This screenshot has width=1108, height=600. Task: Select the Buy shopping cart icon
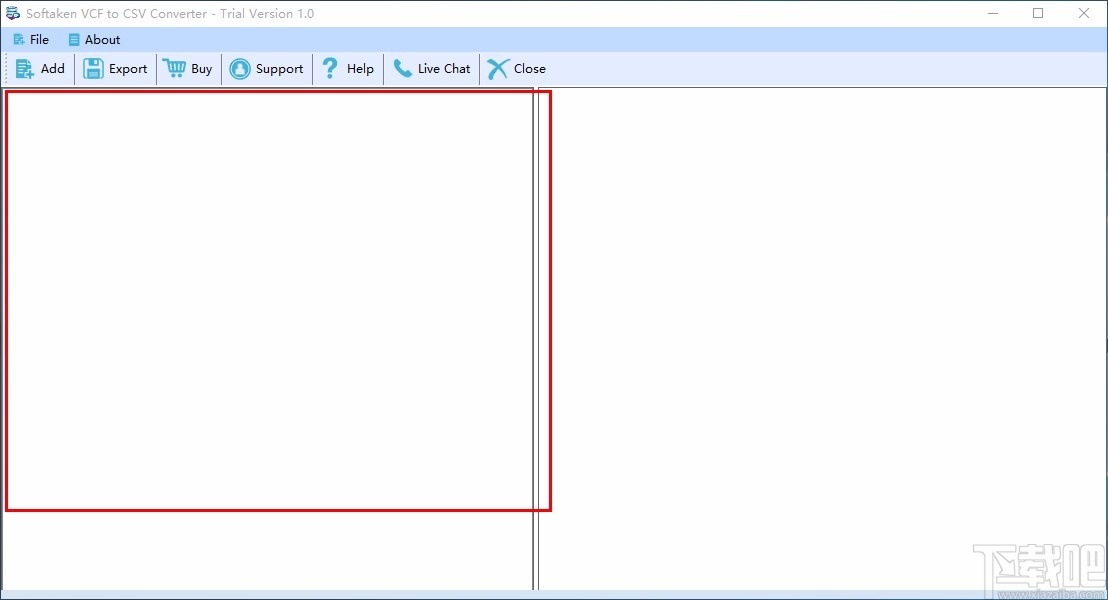coord(172,68)
